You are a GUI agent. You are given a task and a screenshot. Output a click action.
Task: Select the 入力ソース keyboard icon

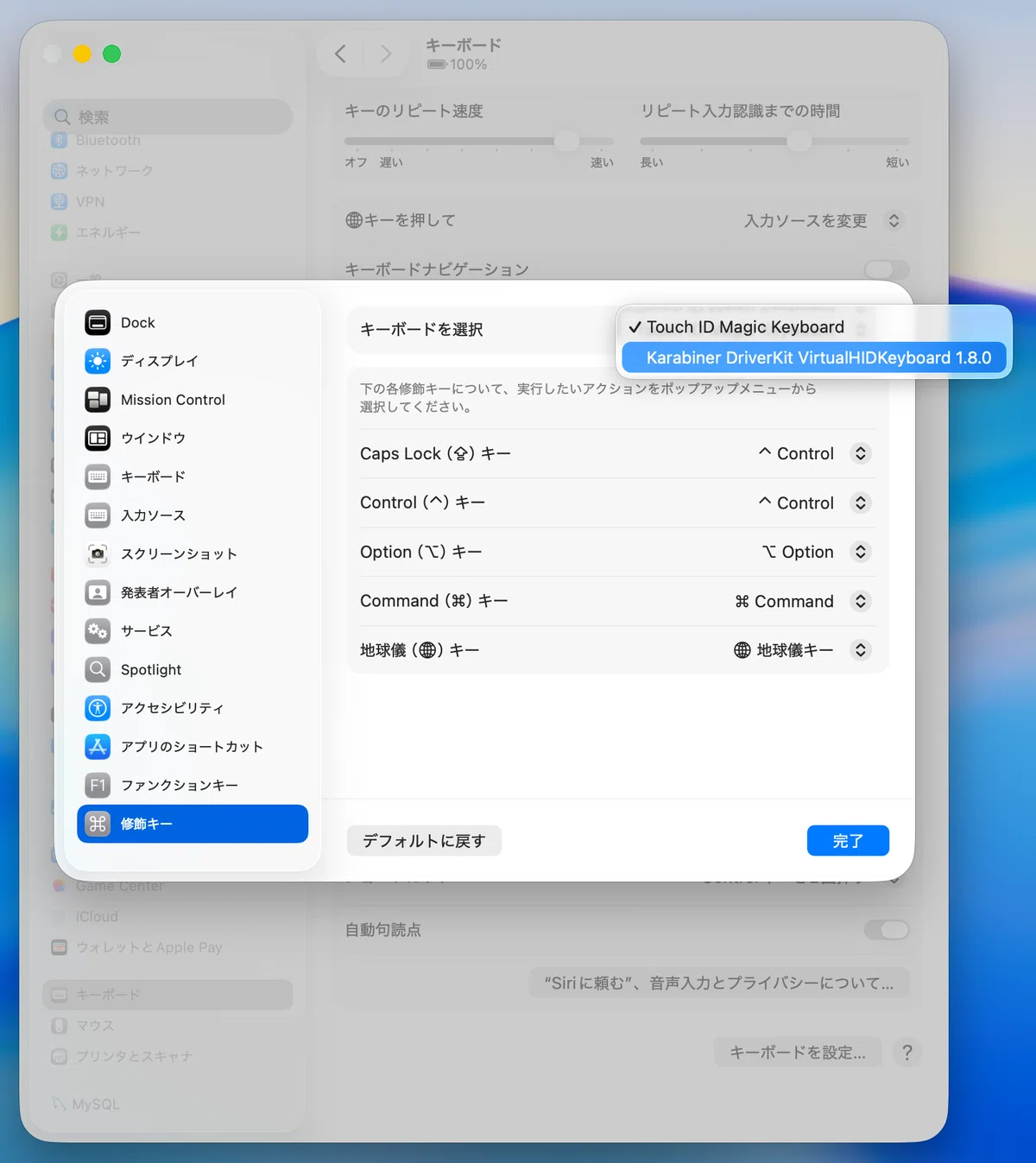(98, 515)
